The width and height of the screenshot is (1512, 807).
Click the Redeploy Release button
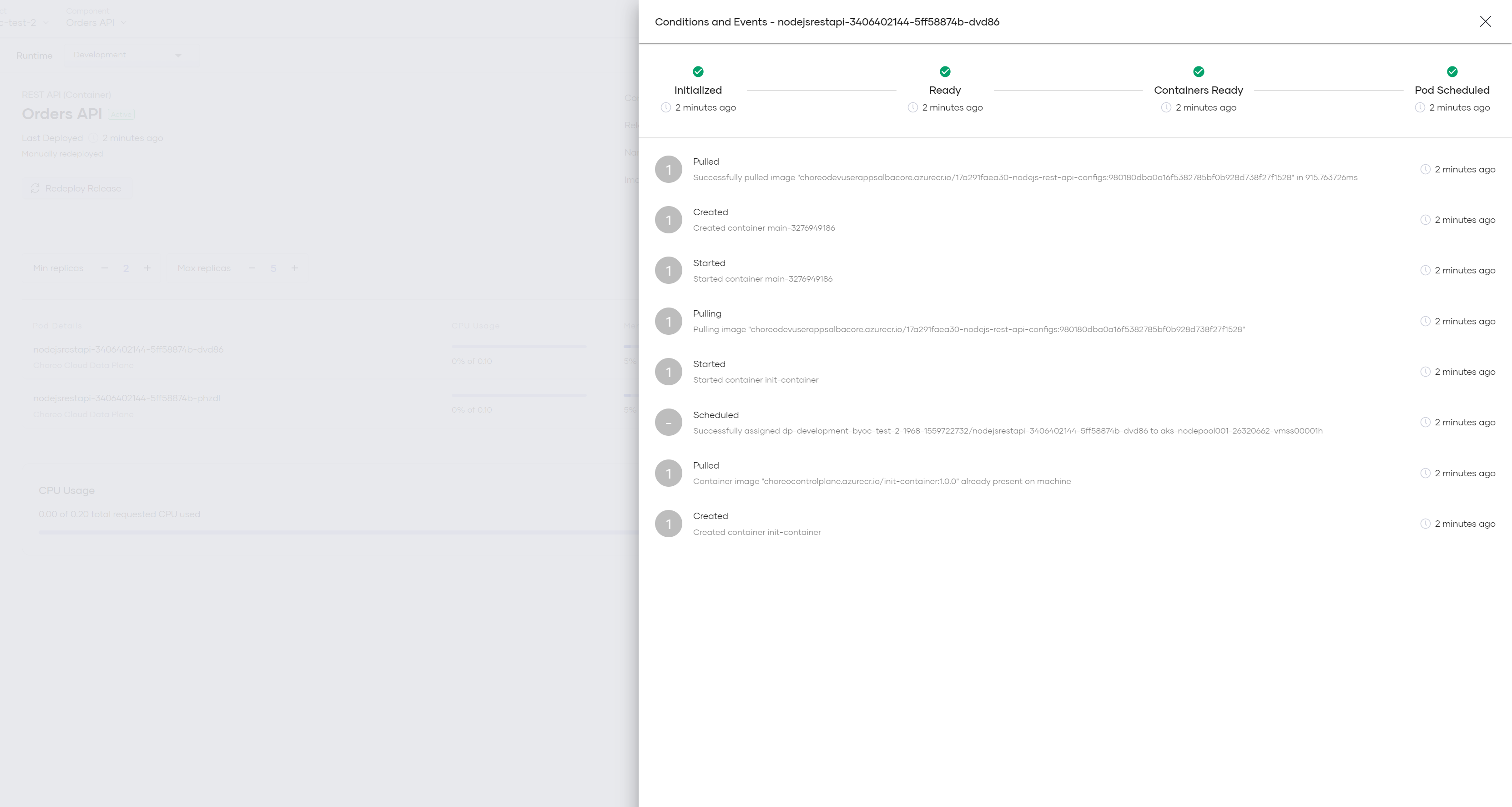pos(77,188)
